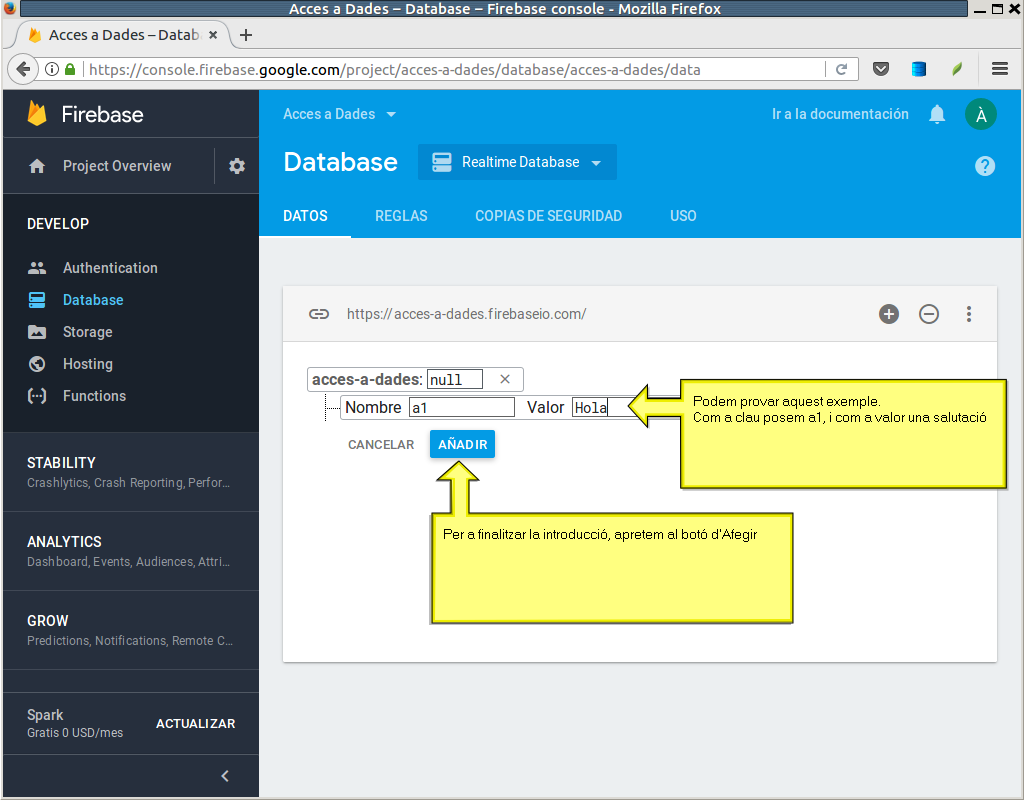The image size is (1024, 800).
Task: Open the Firefox hamburger menu
Action: (x=1000, y=69)
